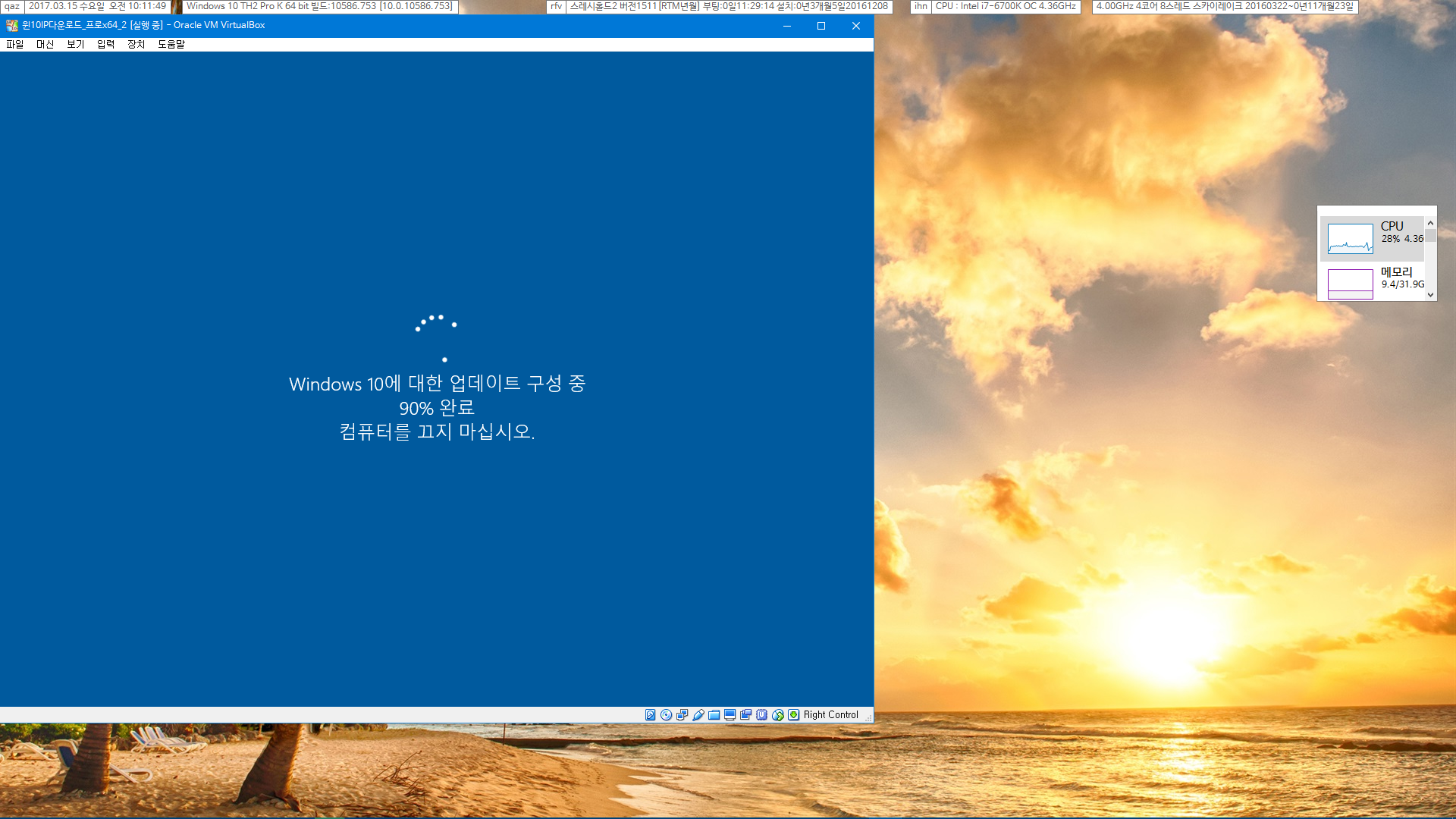The height and width of the screenshot is (819, 1456).
Task: Click the 90% 완료 progress text
Action: tap(437, 408)
